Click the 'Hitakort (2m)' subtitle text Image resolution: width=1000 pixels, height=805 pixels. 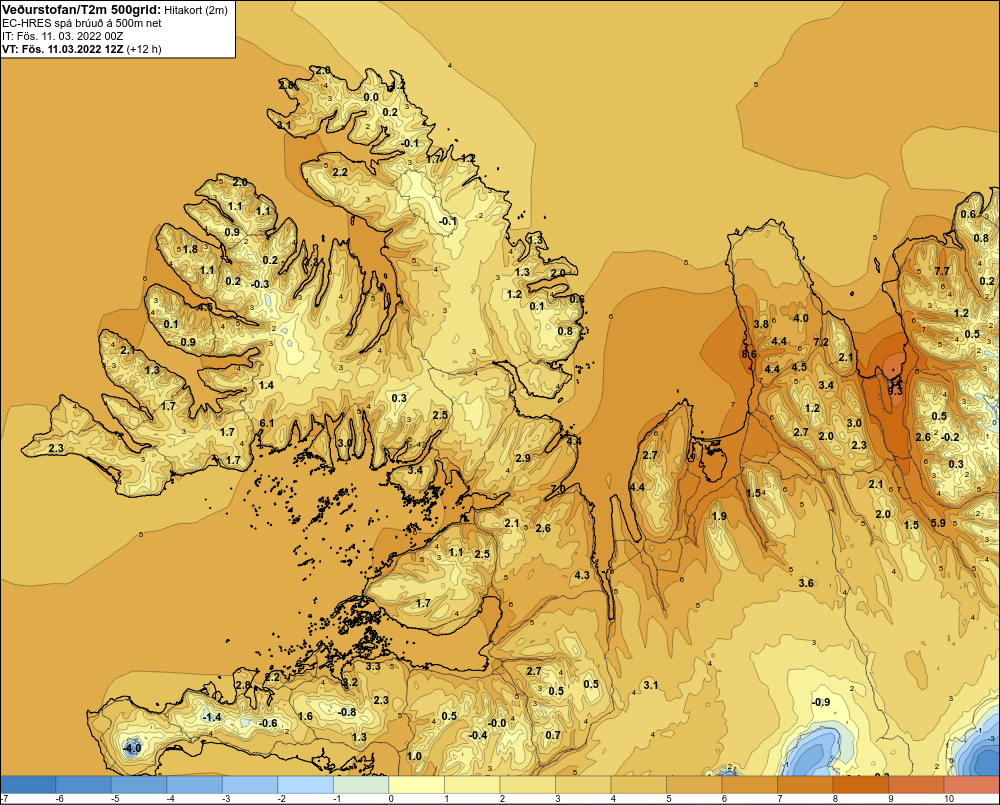196,10
